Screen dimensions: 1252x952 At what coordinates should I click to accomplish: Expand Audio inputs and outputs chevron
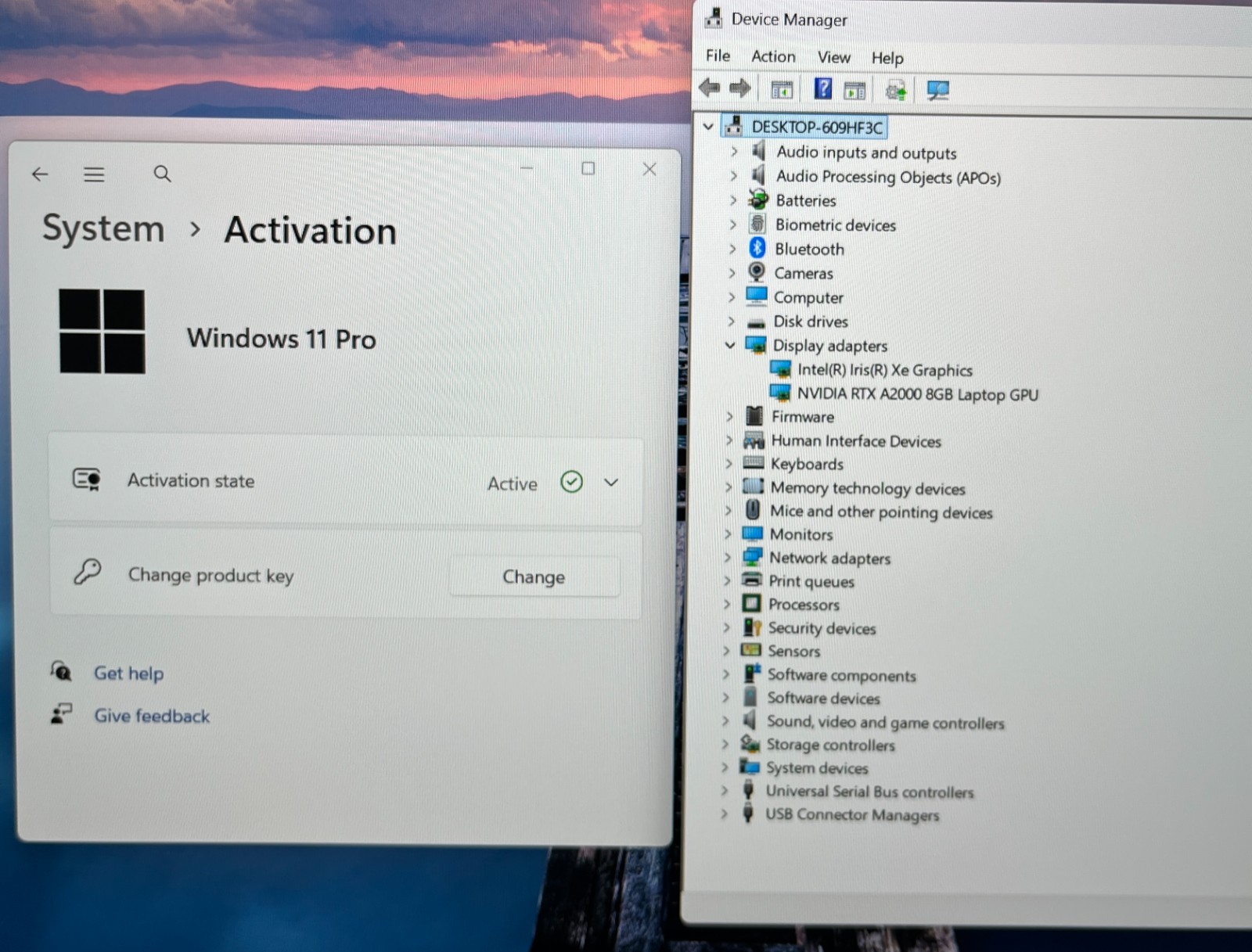click(734, 151)
